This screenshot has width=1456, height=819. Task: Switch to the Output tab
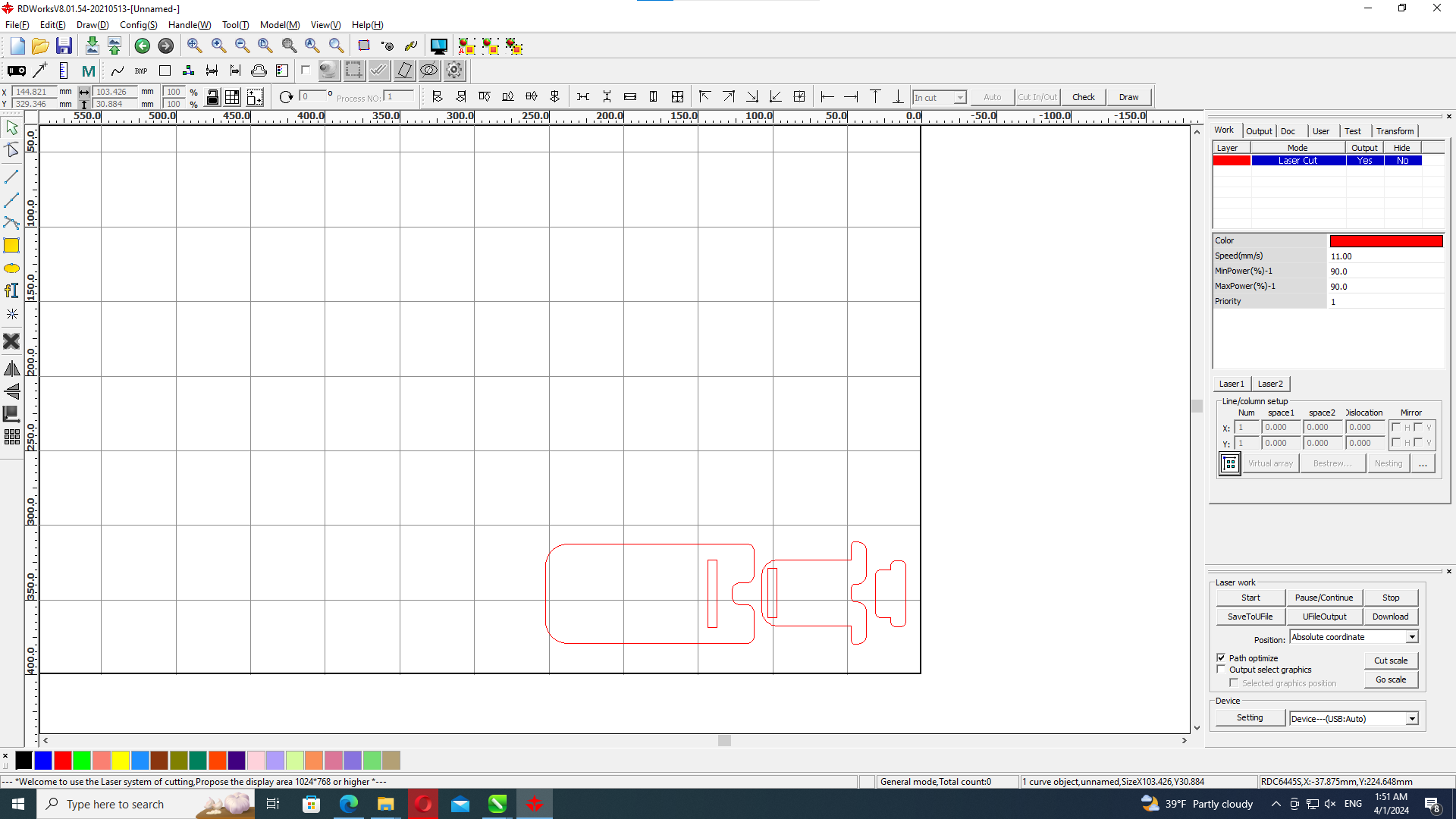1259,131
